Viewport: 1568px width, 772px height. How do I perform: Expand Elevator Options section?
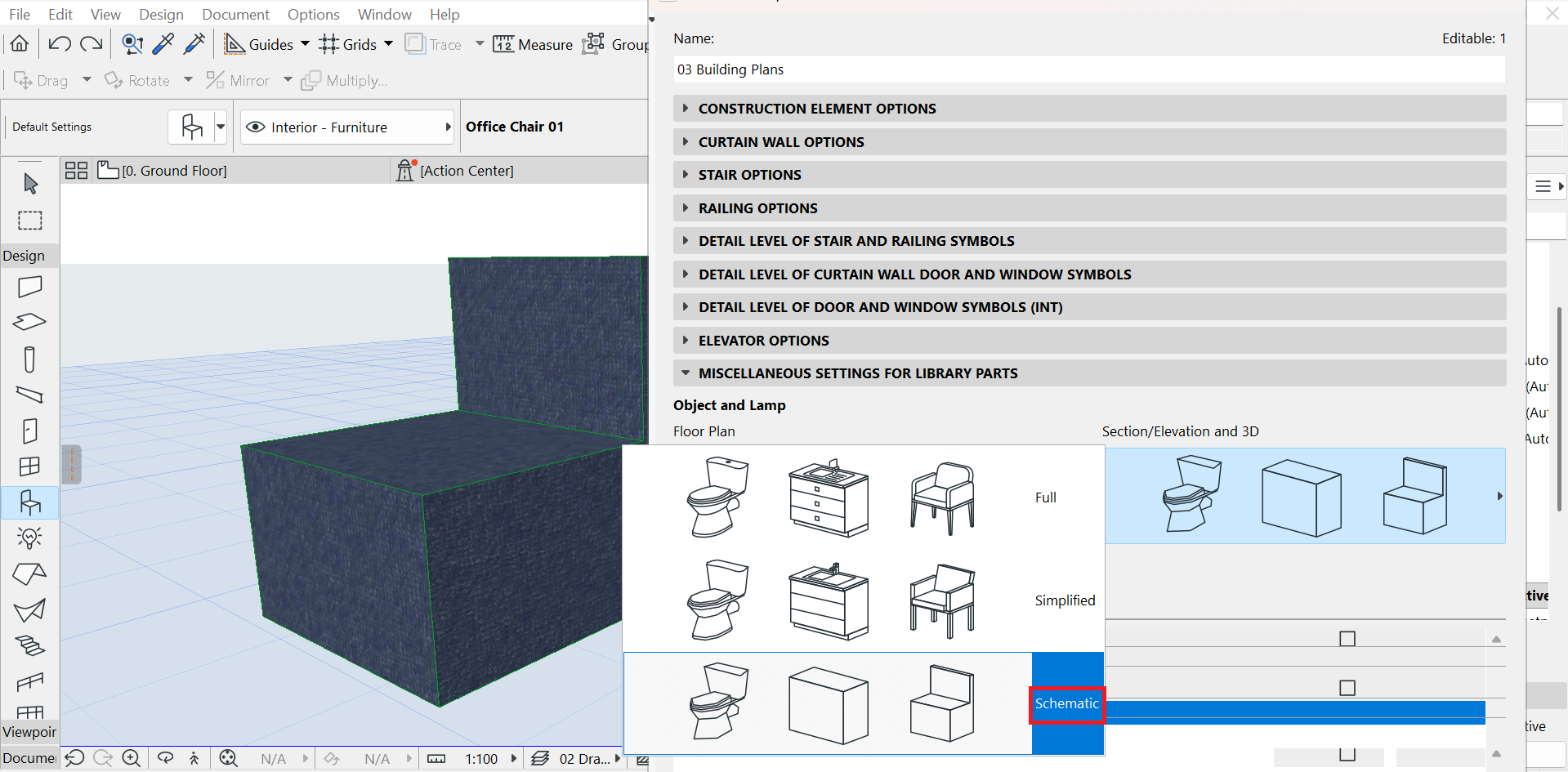coord(1089,341)
